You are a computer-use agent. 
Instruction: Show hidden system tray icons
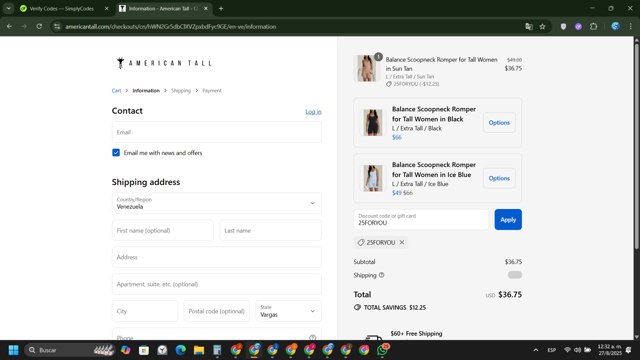[536, 350]
